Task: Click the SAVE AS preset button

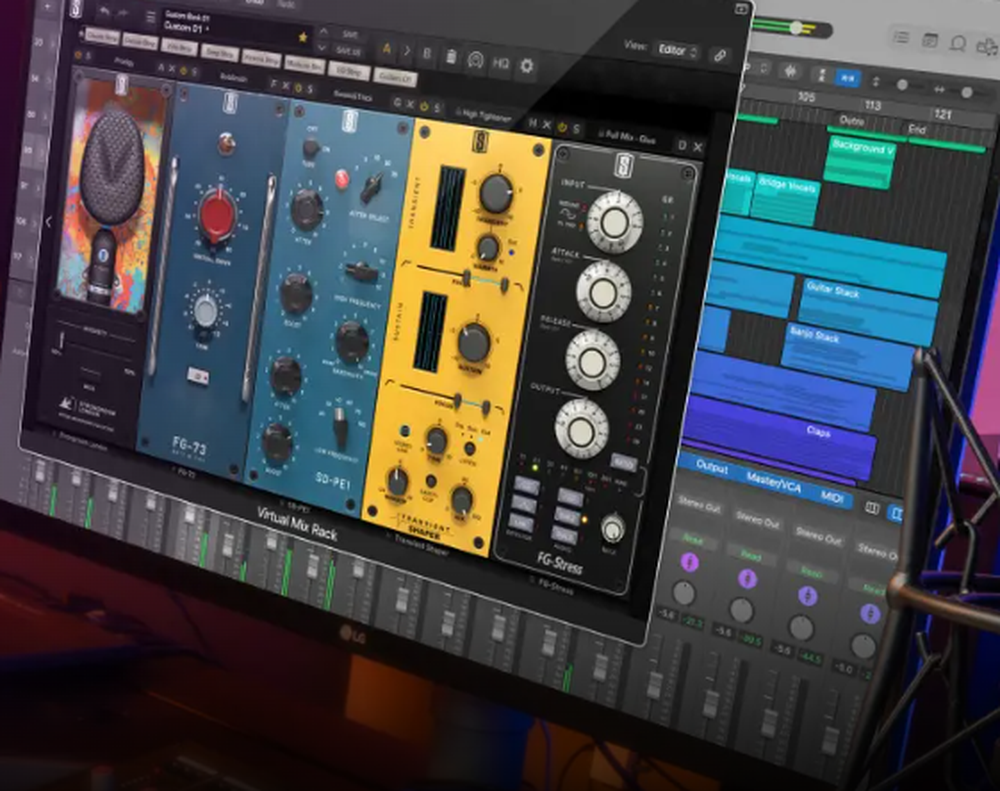Action: pyautogui.click(x=348, y=51)
